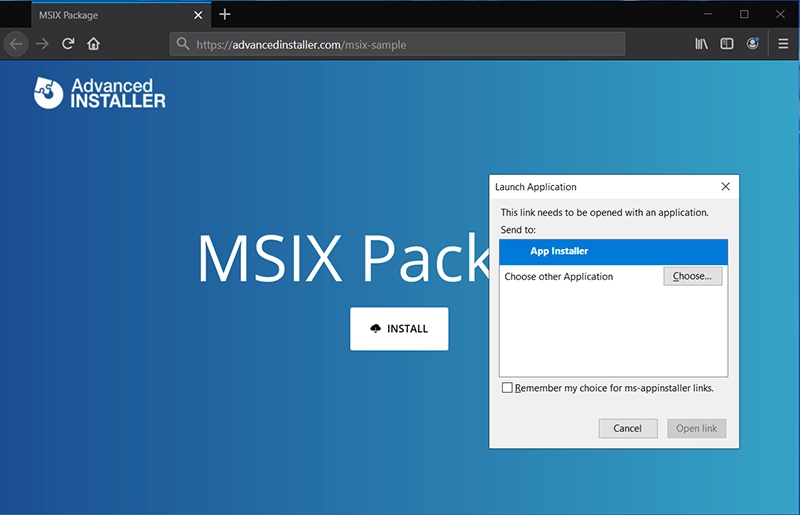Maximize the browser window

(744, 14)
